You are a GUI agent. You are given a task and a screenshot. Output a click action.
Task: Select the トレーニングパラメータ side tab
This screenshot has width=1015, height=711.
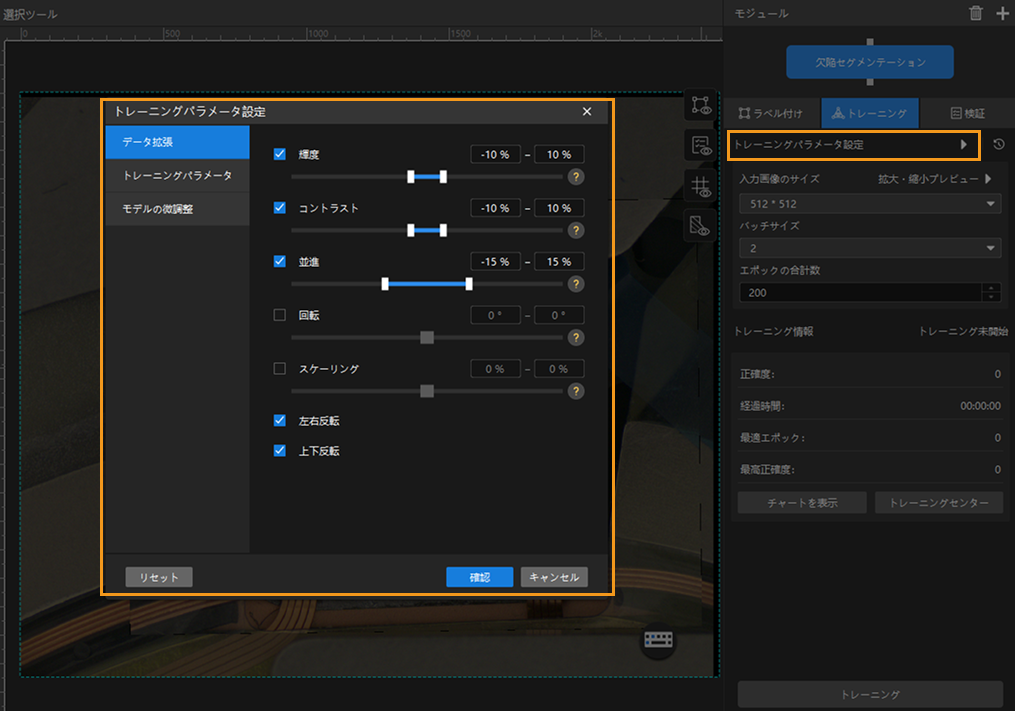[177, 175]
